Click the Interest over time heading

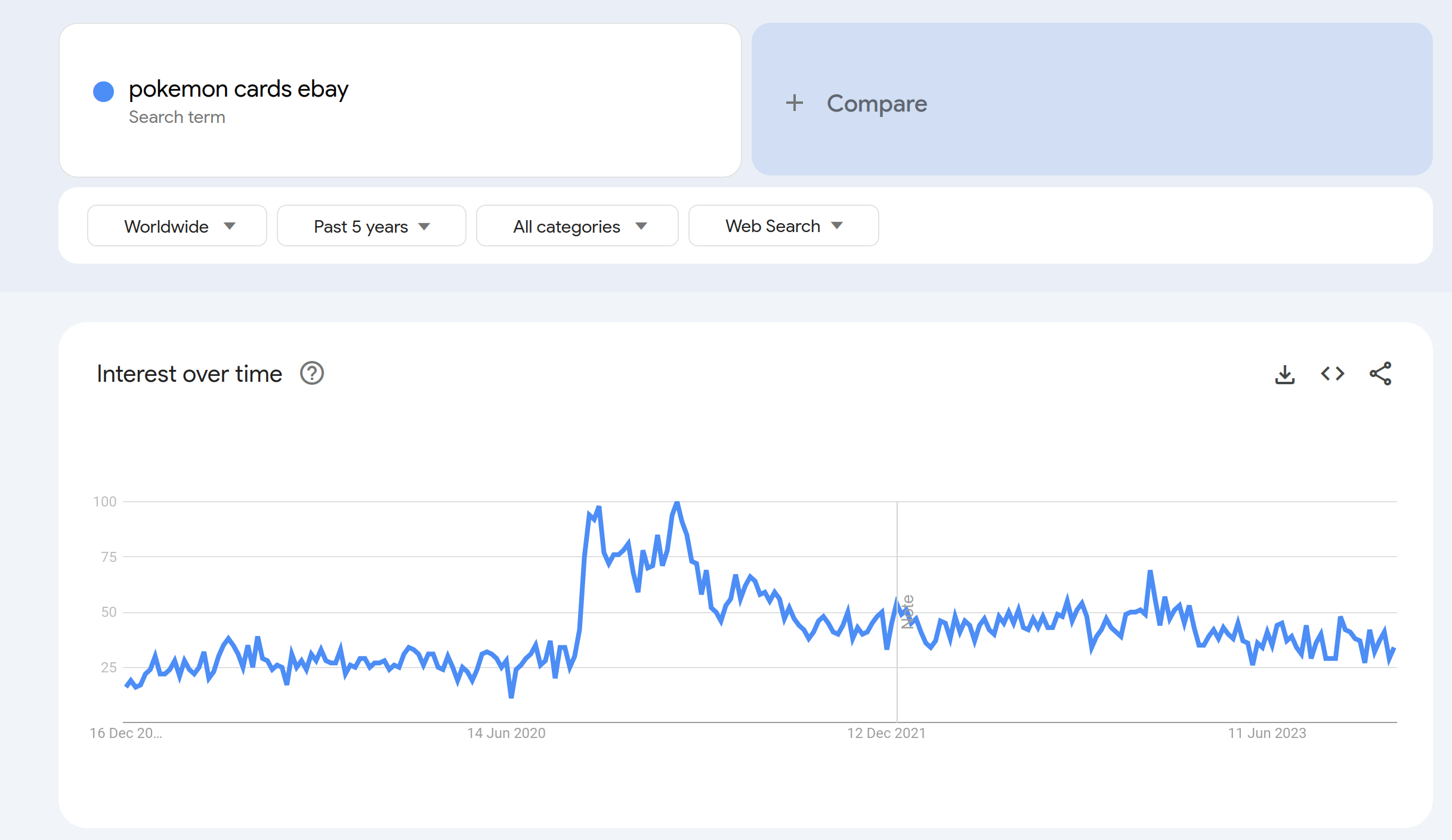point(189,374)
